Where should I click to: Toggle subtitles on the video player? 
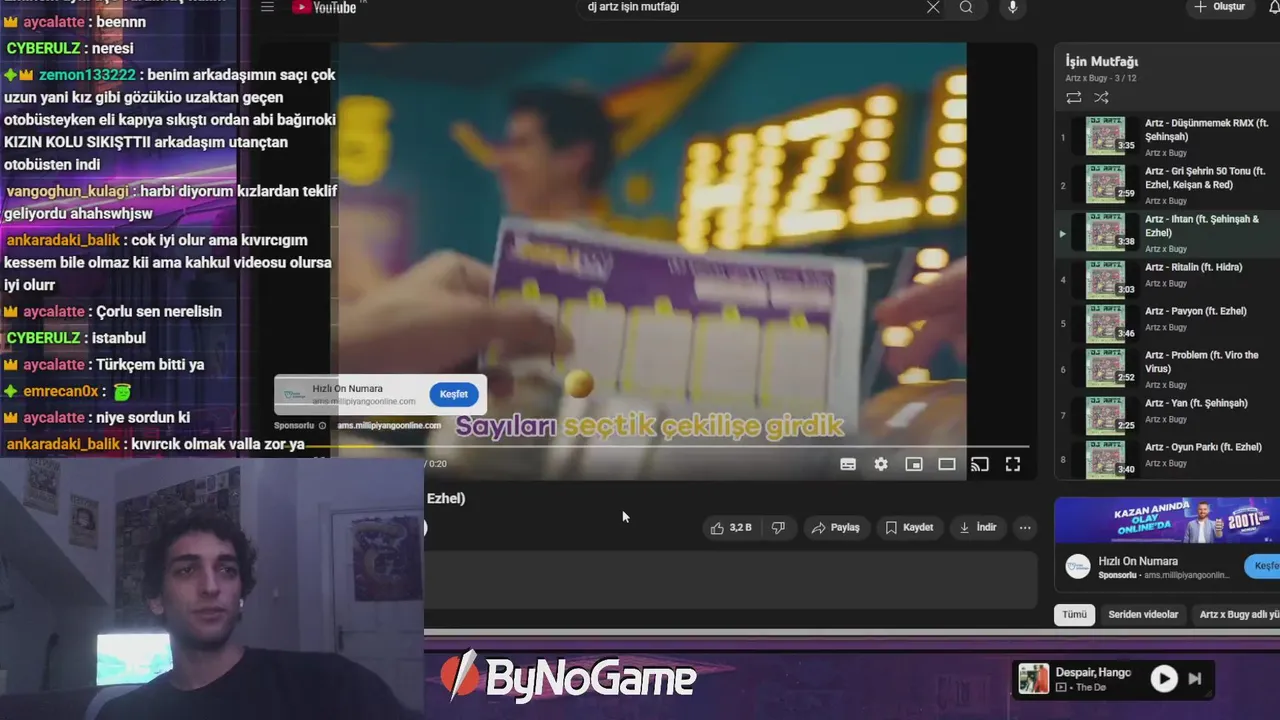(x=848, y=464)
